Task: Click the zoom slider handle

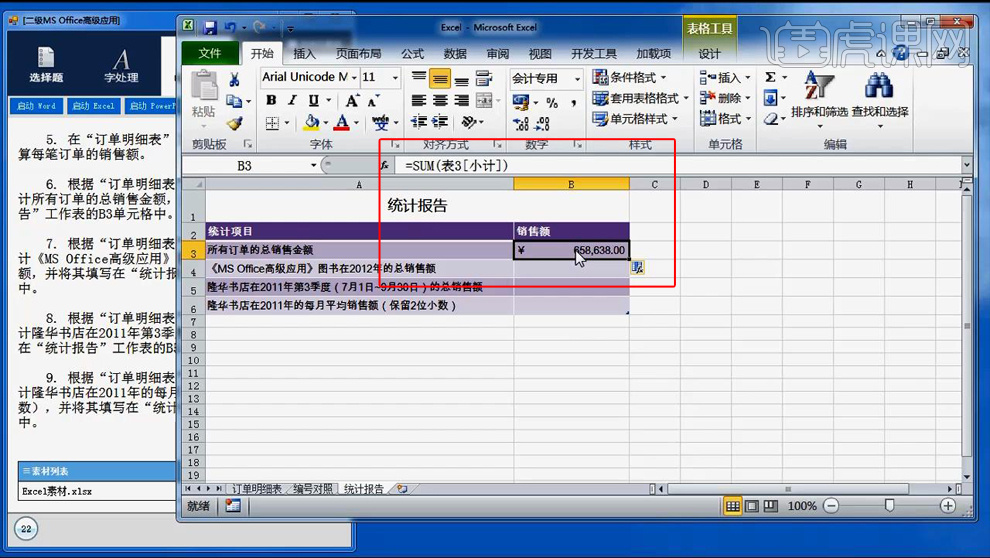Action: (890, 506)
